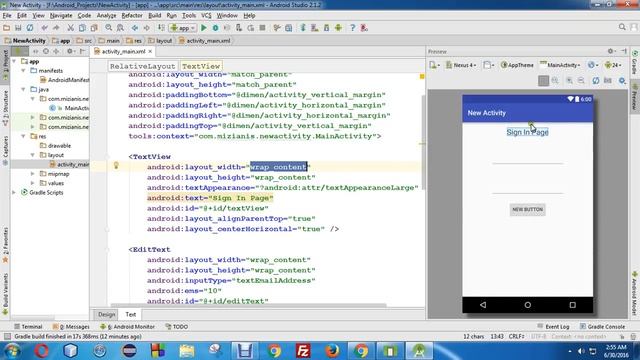Open the Build menu
The width and height of the screenshot is (640, 360).
[154, 16]
